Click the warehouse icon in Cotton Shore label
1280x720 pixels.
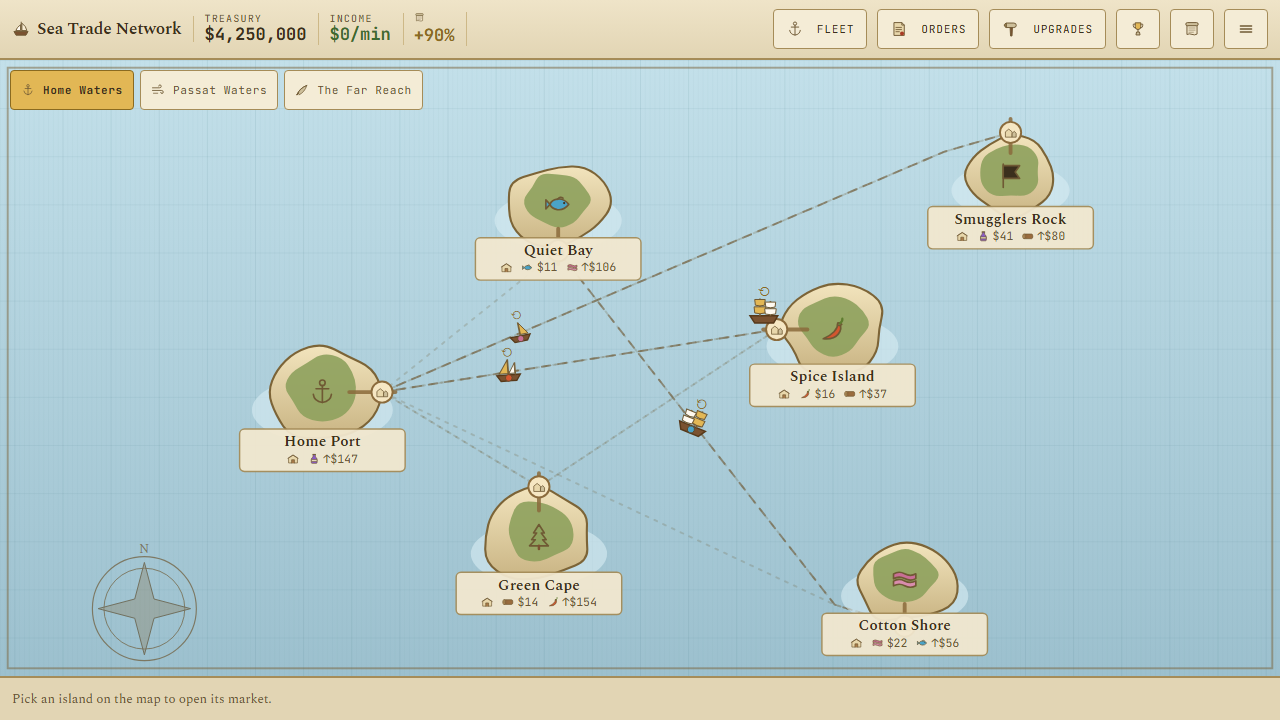(x=856, y=644)
